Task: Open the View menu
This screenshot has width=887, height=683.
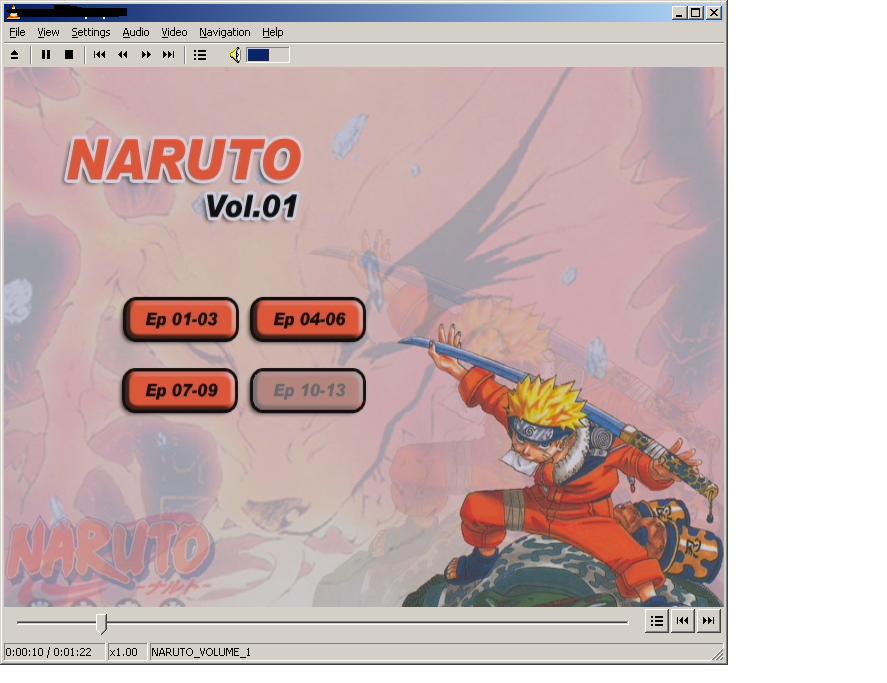Action: point(48,32)
